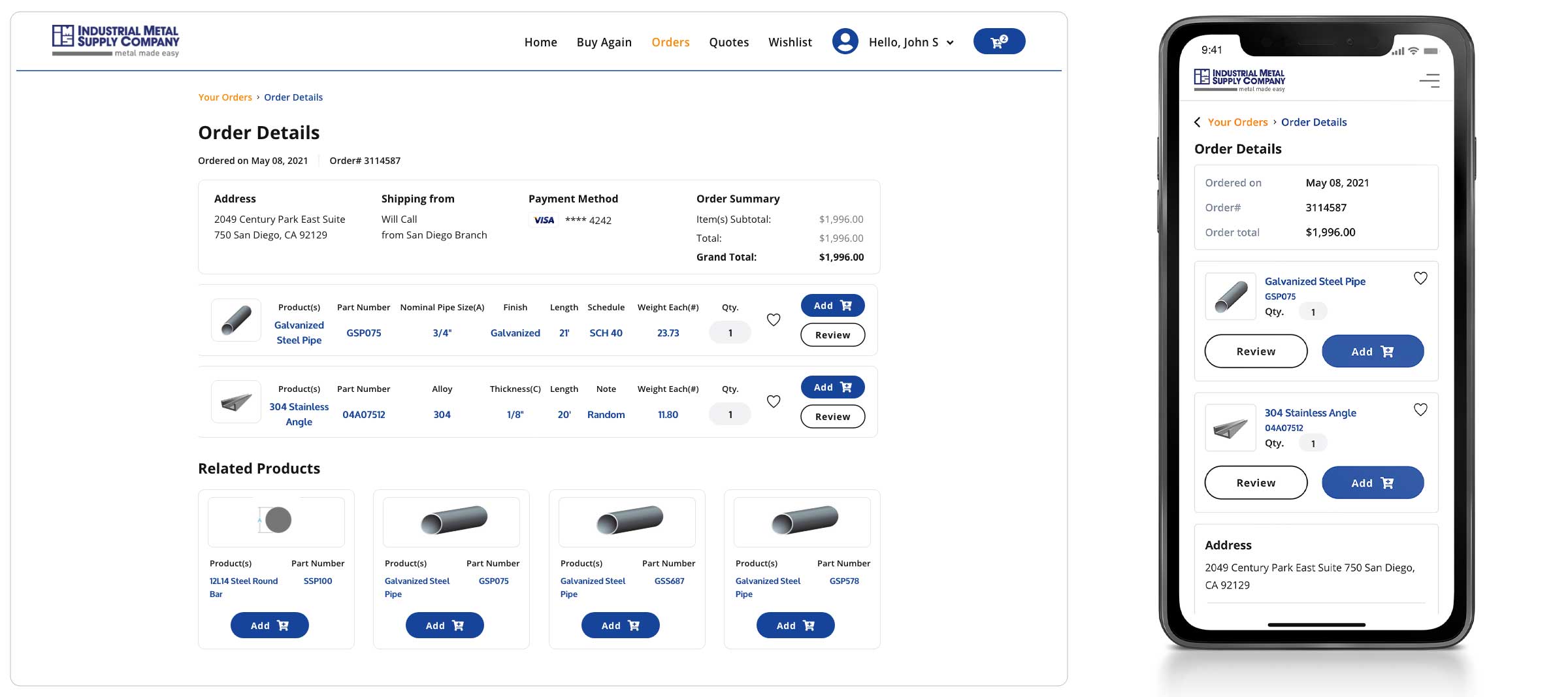The image size is (1568, 697).
Task: Add related product GSS687 to cart
Action: coord(620,624)
